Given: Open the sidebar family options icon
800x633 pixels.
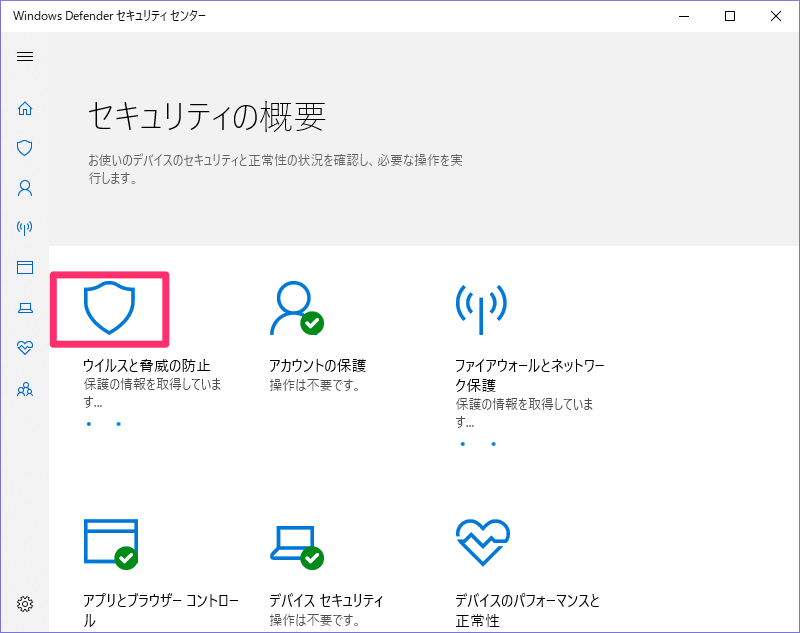Looking at the screenshot, I should tap(25, 390).
